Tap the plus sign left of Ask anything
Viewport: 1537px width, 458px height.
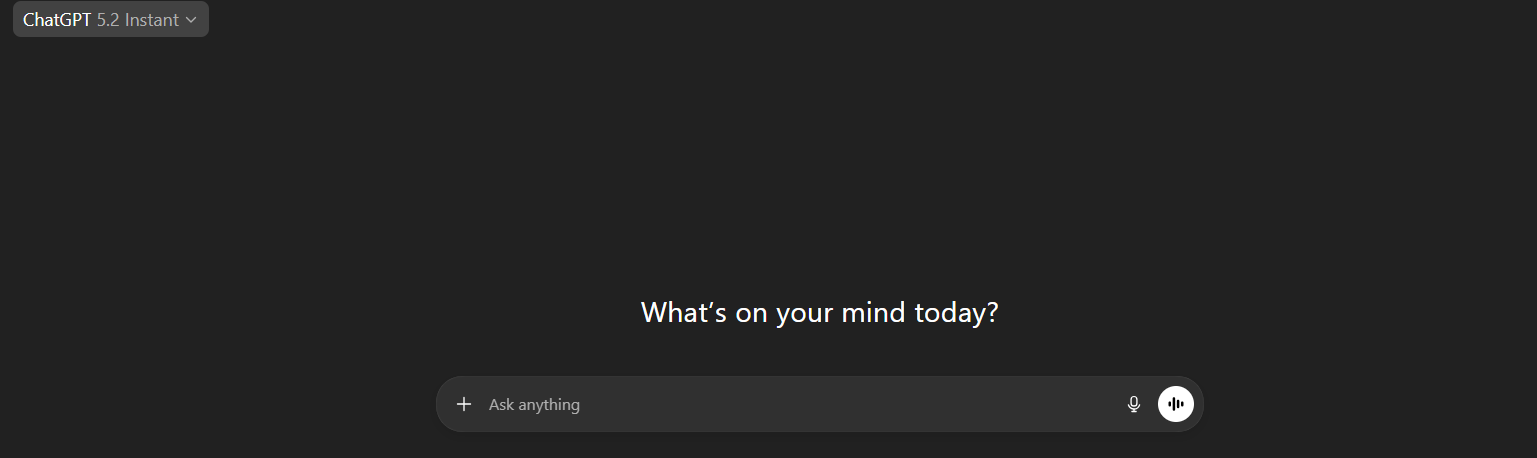tap(463, 404)
